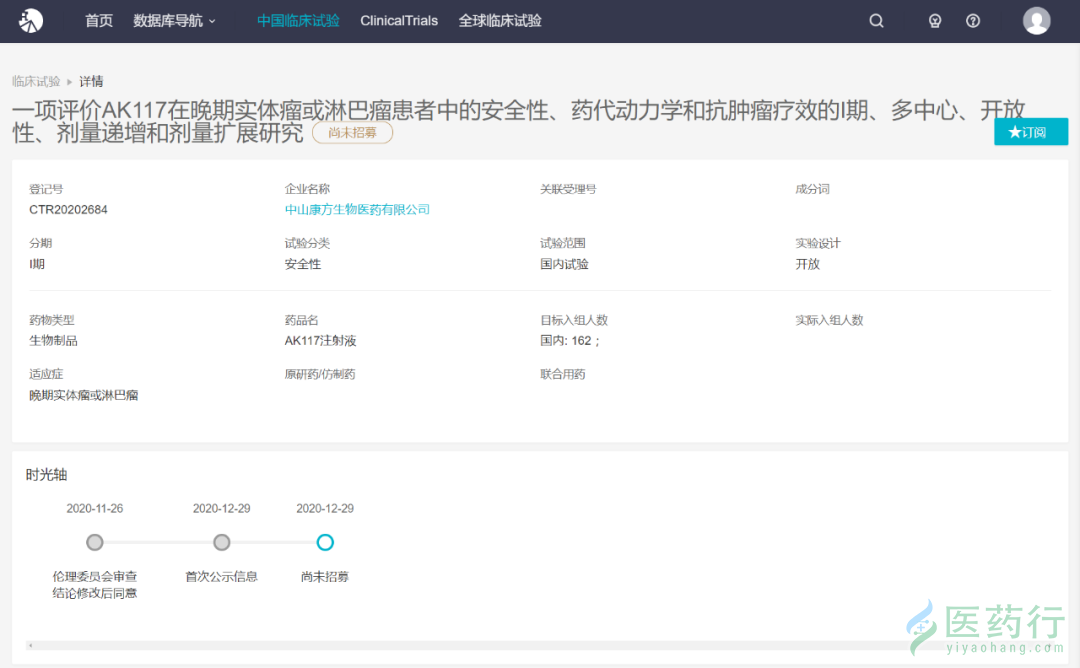1080x668 pixels.
Task: Open 全球临床试验 navigation item
Action: tap(500, 21)
